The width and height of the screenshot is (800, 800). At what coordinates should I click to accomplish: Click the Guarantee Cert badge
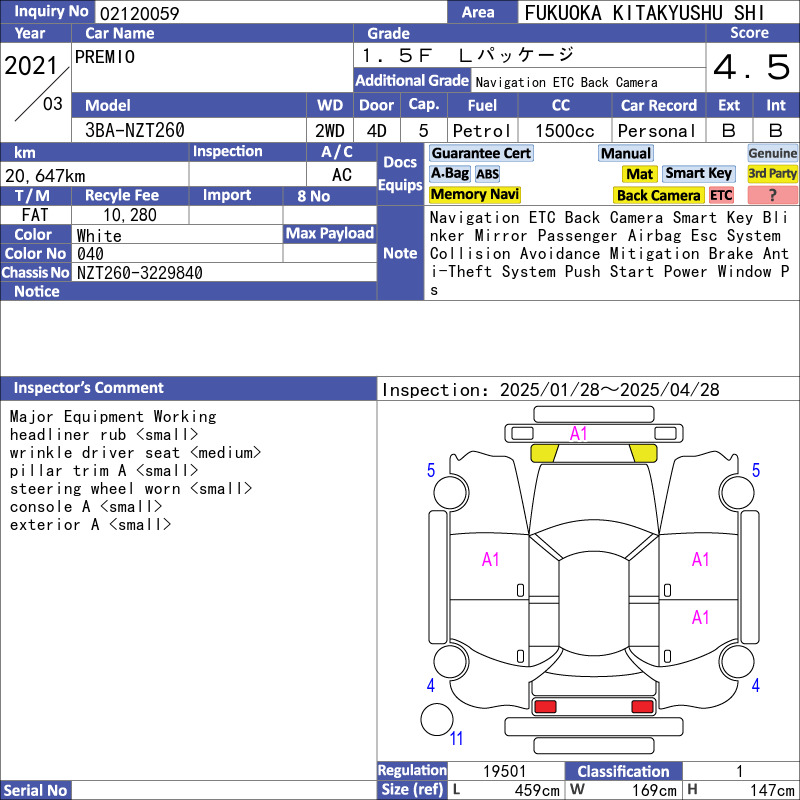click(x=481, y=153)
